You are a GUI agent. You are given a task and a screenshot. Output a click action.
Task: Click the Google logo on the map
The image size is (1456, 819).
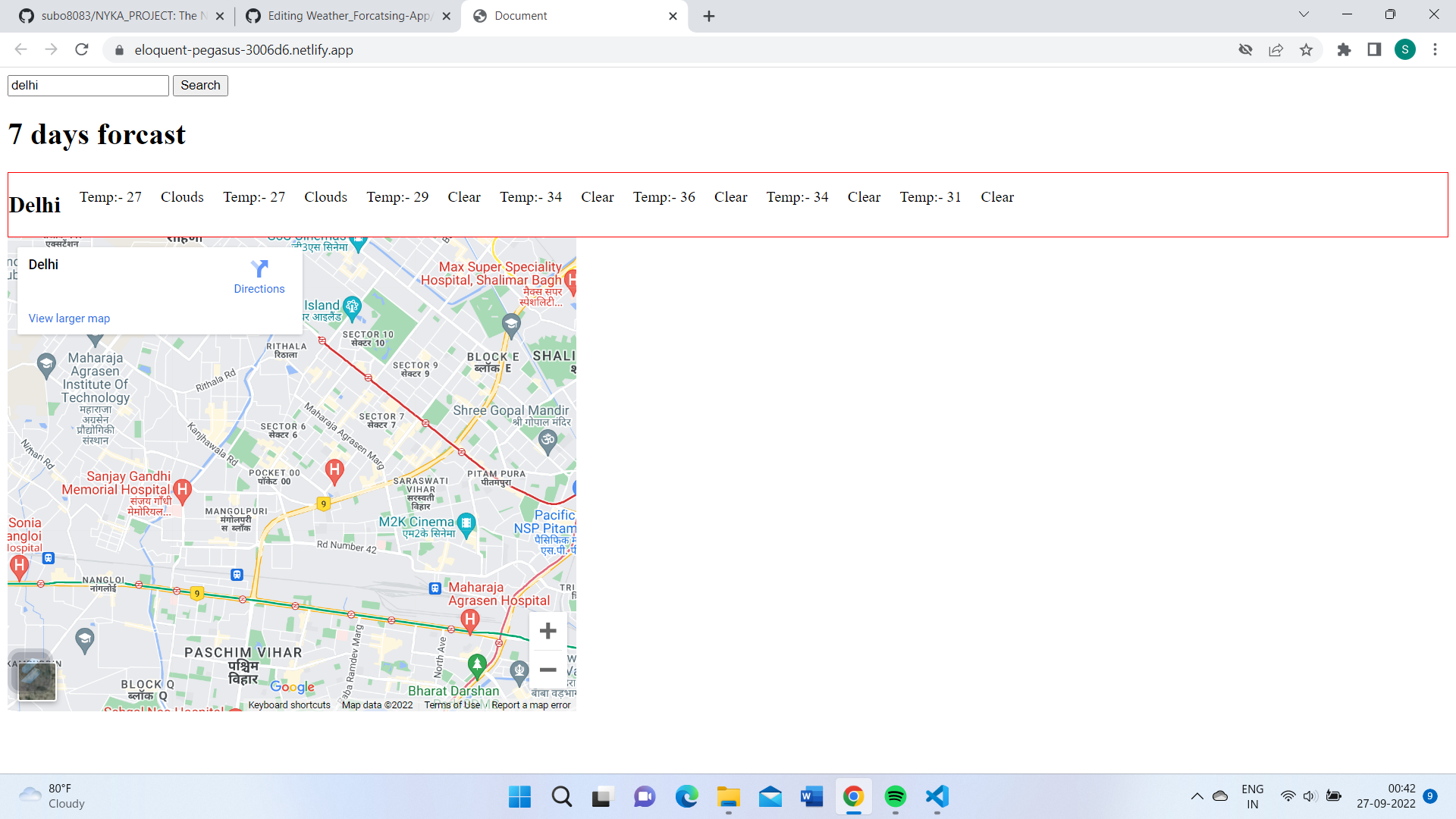[291, 687]
